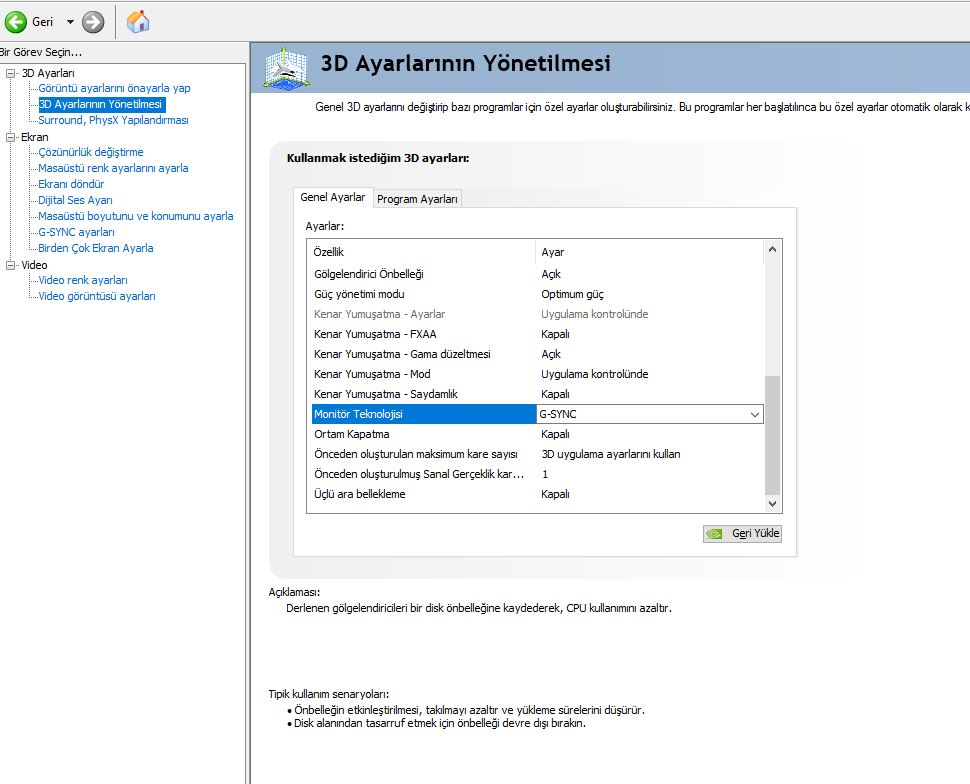970x784 pixels.
Task: Select Kenar Yumuşatma - Mod row
Action: point(536,374)
